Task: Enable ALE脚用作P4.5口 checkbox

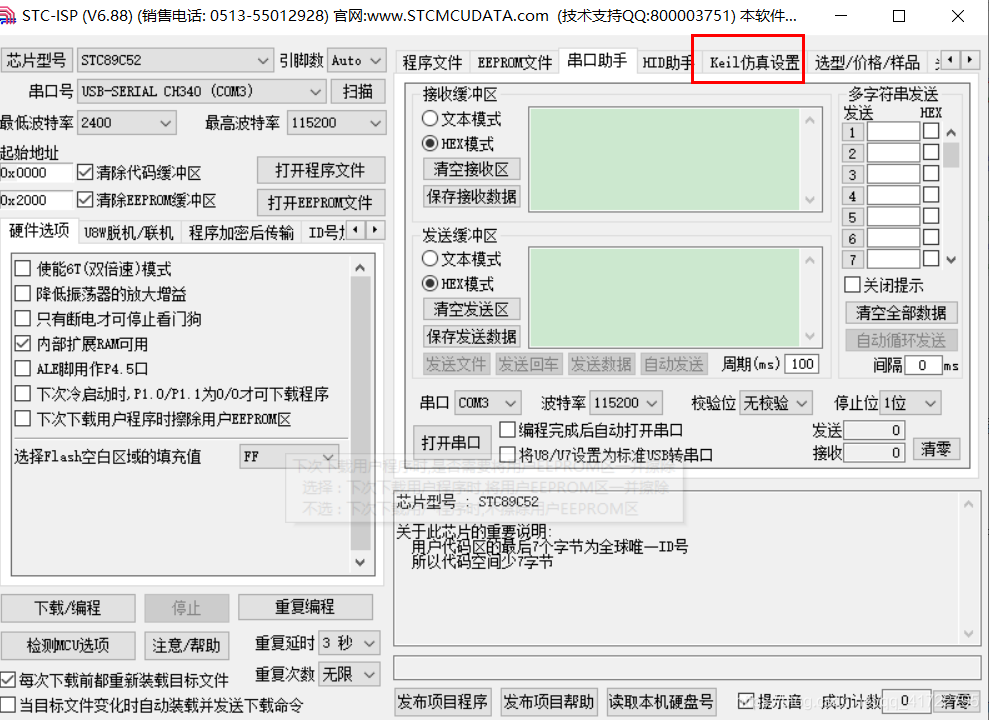Action: (23, 368)
